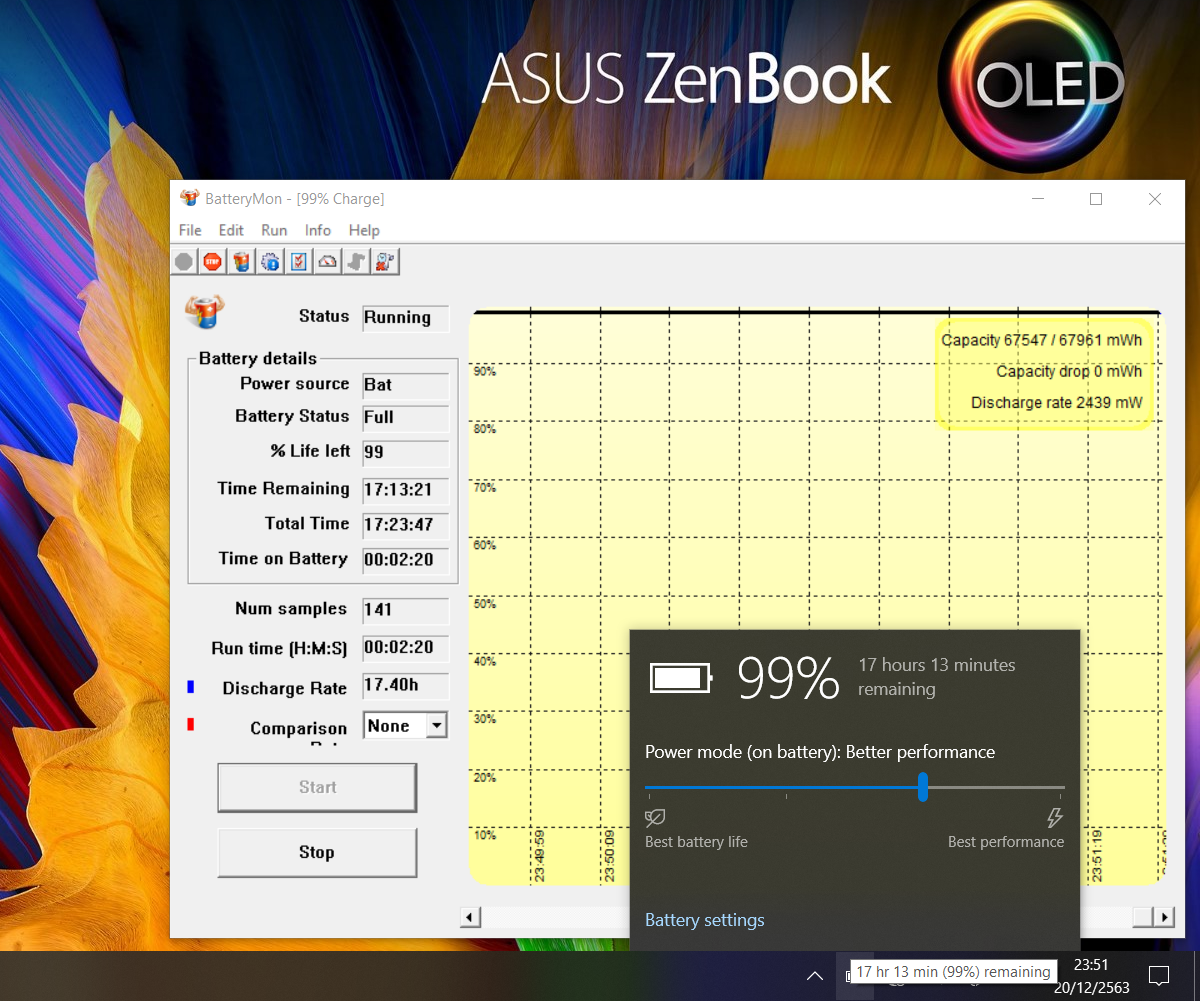Image resolution: width=1200 pixels, height=1001 pixels.
Task: Click the Discharge Rate value 17.40h
Action: 405,686
